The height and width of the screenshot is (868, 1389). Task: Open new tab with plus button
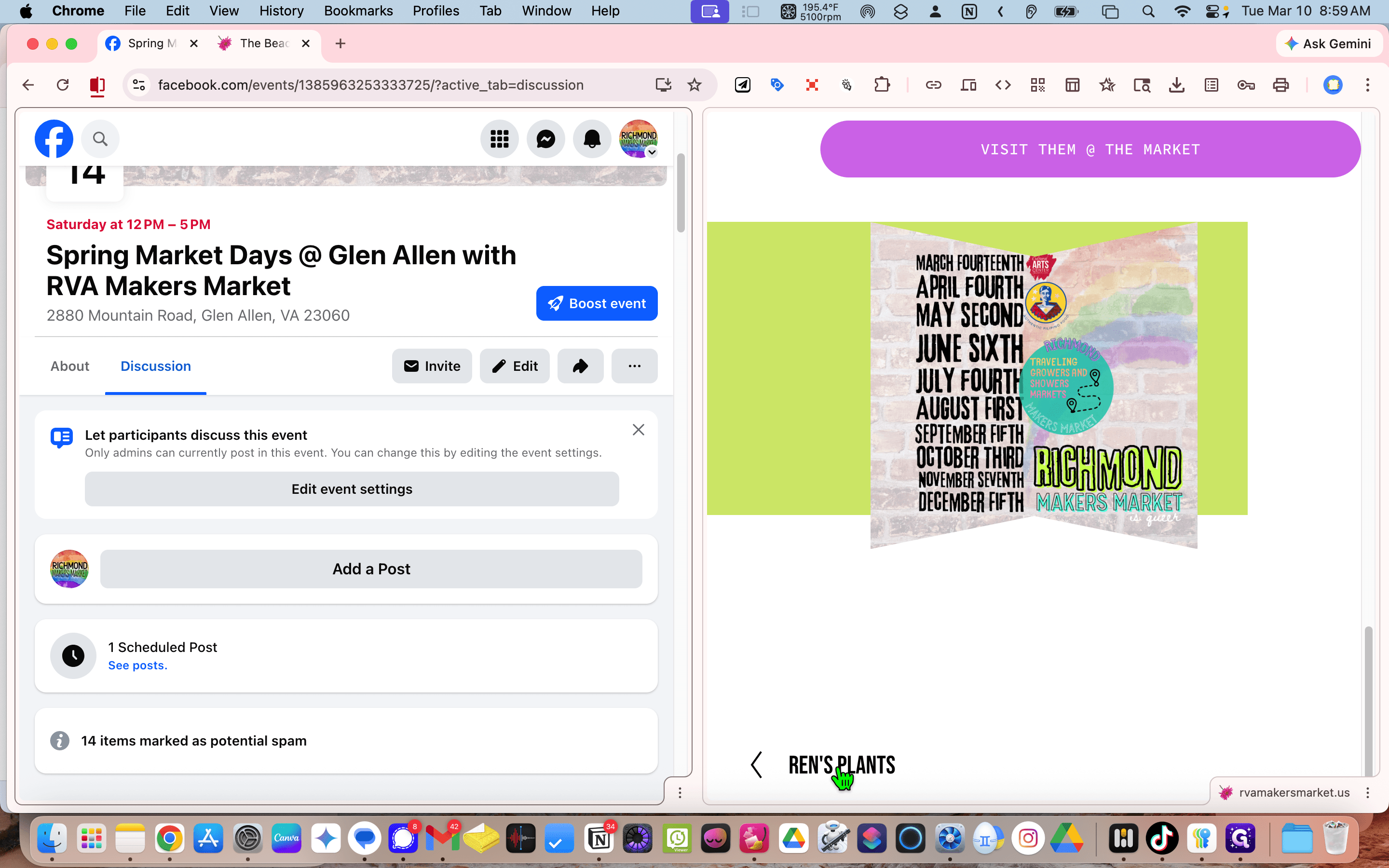coord(340,43)
